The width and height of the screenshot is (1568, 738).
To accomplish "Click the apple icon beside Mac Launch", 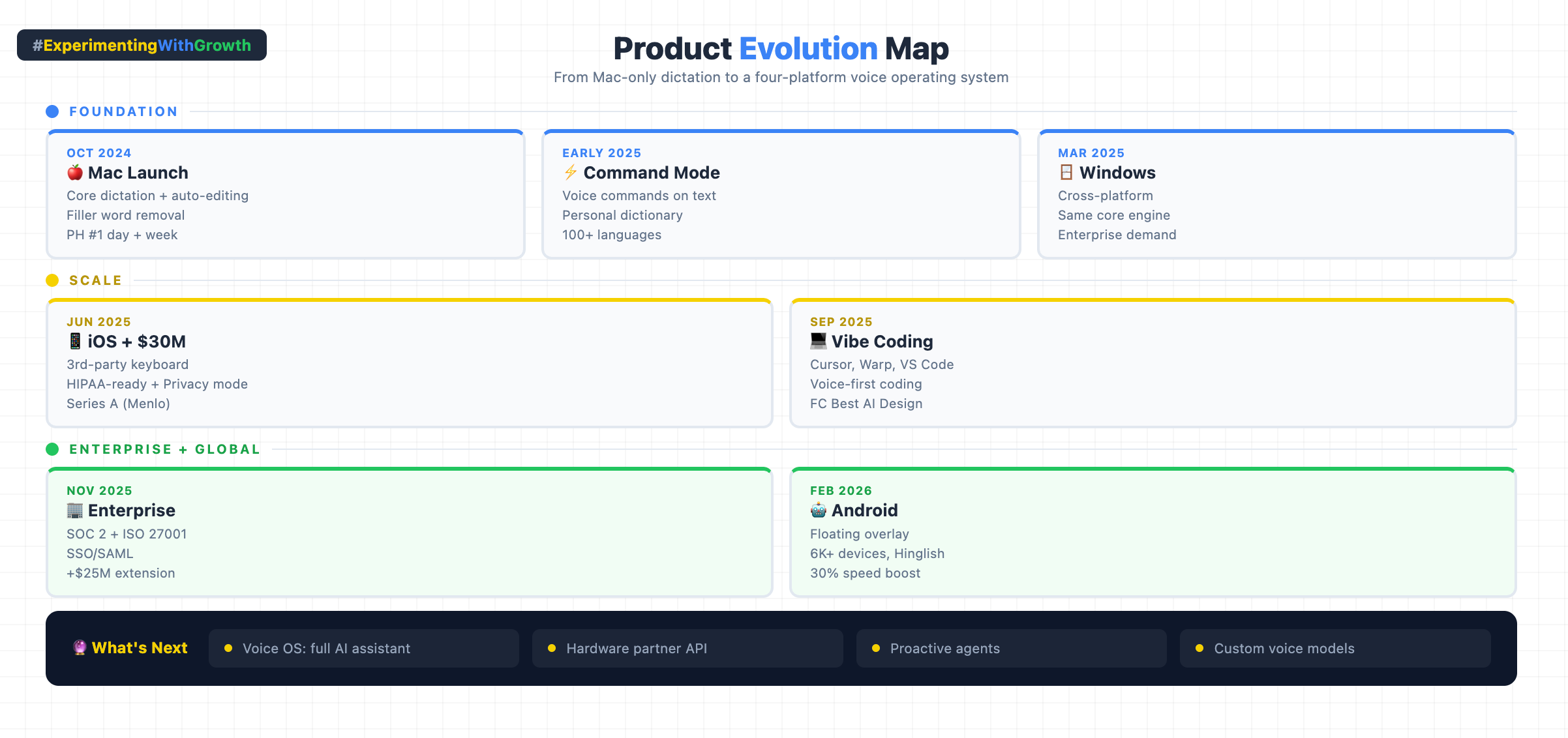I will point(75,173).
